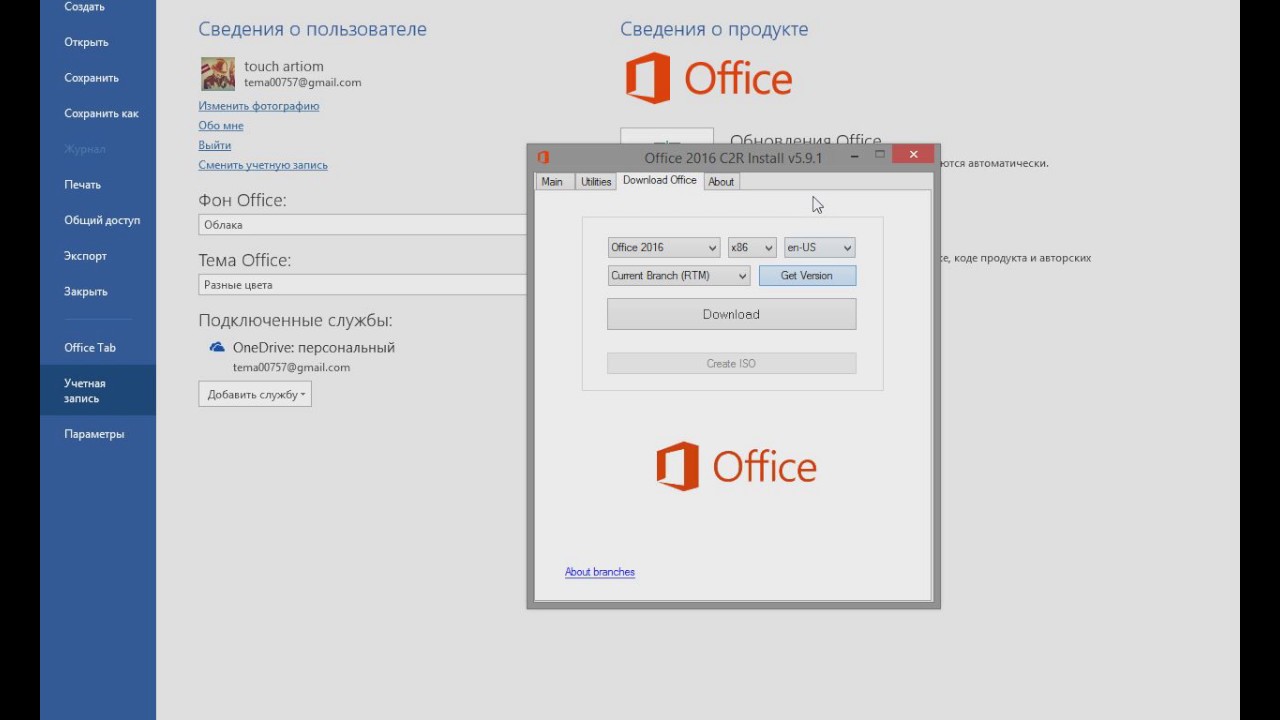Screen dimensions: 1280x720
Task: Click the tema00757@gmail.com user email text
Action: coord(303,83)
